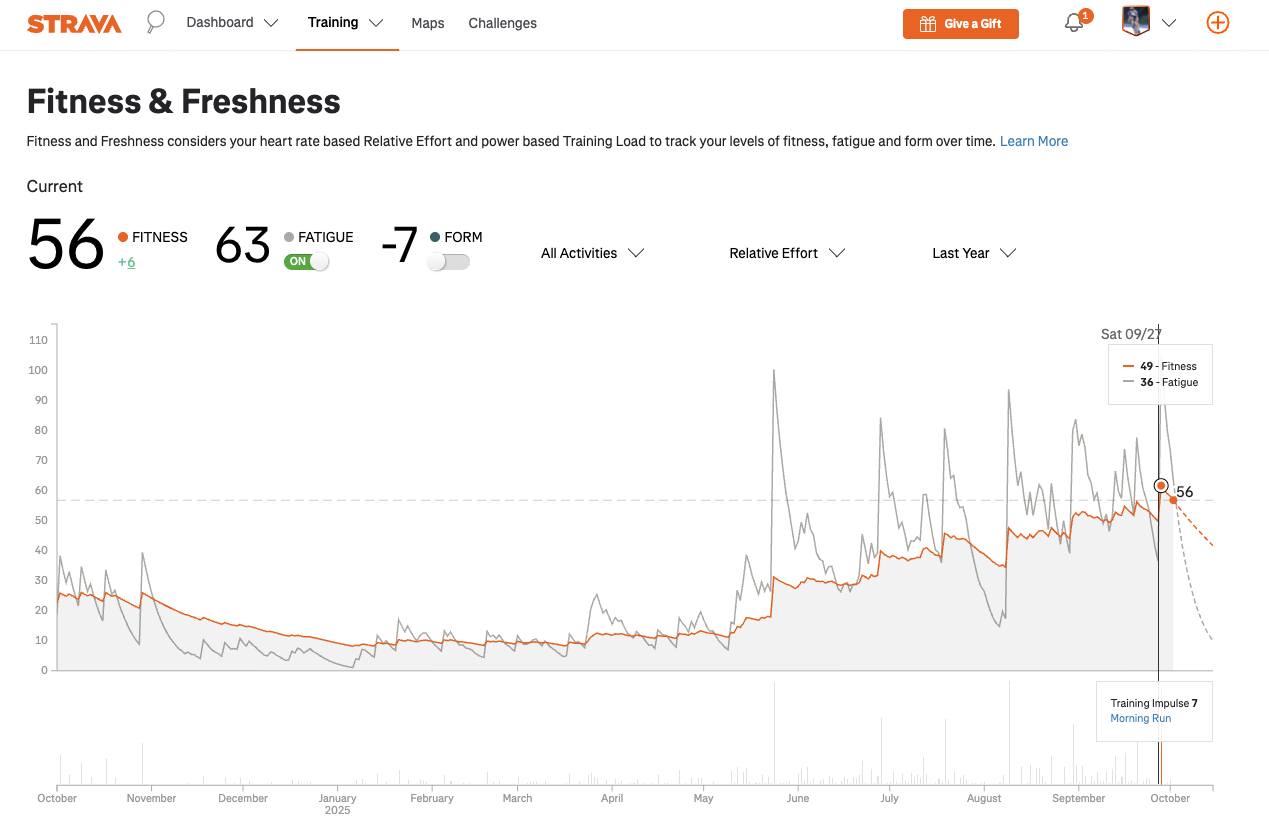
Task: Open the Morning Run activity link
Action: point(1140,718)
